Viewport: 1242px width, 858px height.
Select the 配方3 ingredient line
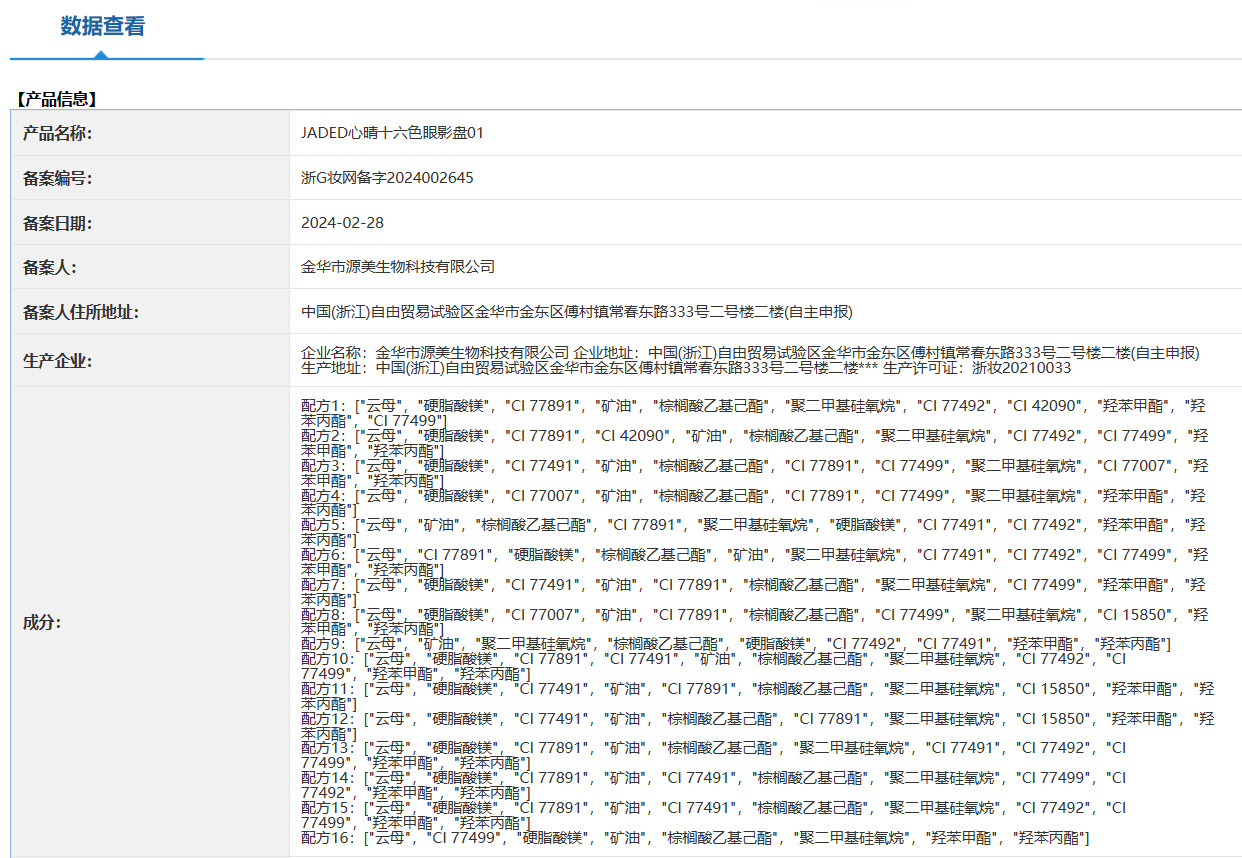coord(754,473)
